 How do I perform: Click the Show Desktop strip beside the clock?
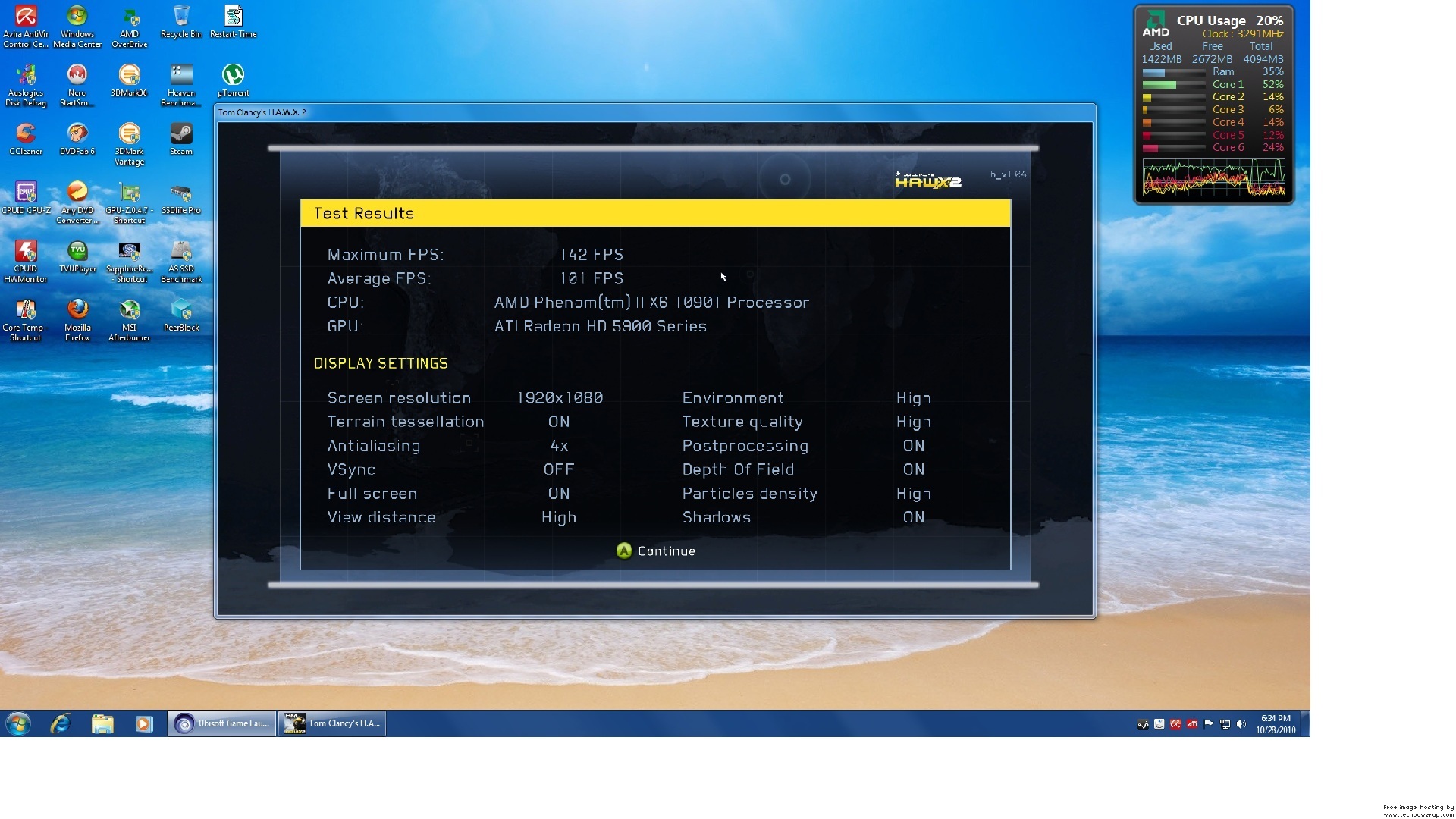click(x=1305, y=723)
